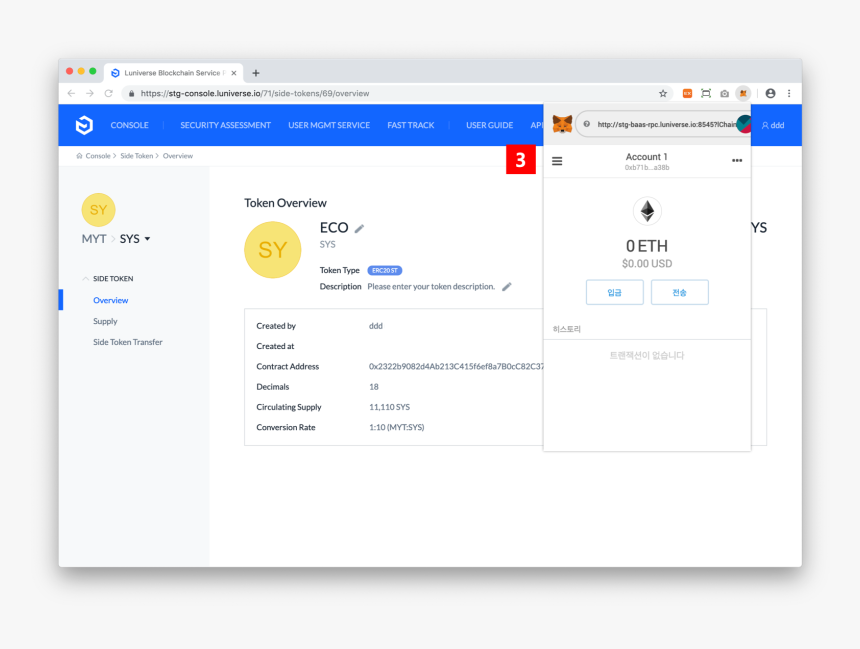Click the screen capture extension icon
This screenshot has width=860, height=649.
pos(706,93)
